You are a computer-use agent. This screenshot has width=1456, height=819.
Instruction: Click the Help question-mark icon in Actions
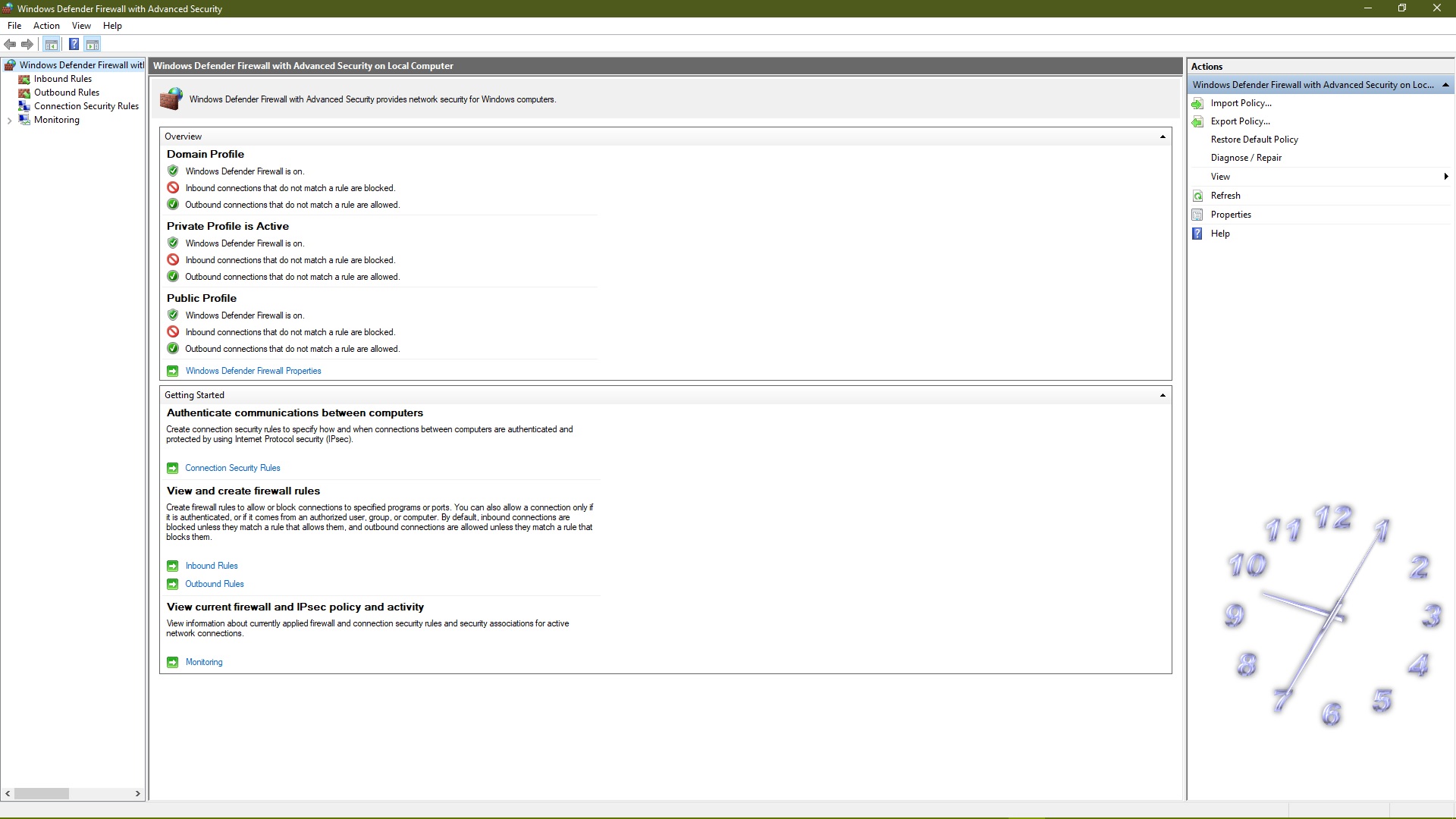[x=1197, y=234]
